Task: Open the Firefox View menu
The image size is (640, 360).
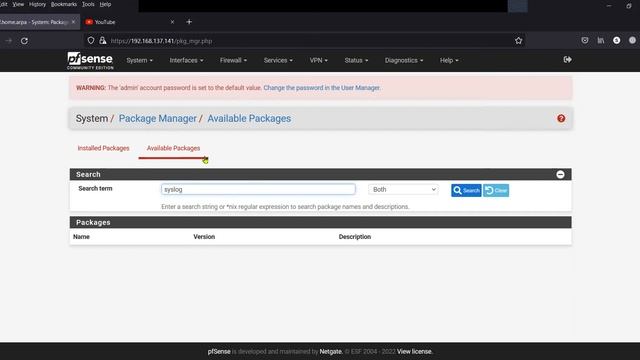Action: click(x=18, y=4)
